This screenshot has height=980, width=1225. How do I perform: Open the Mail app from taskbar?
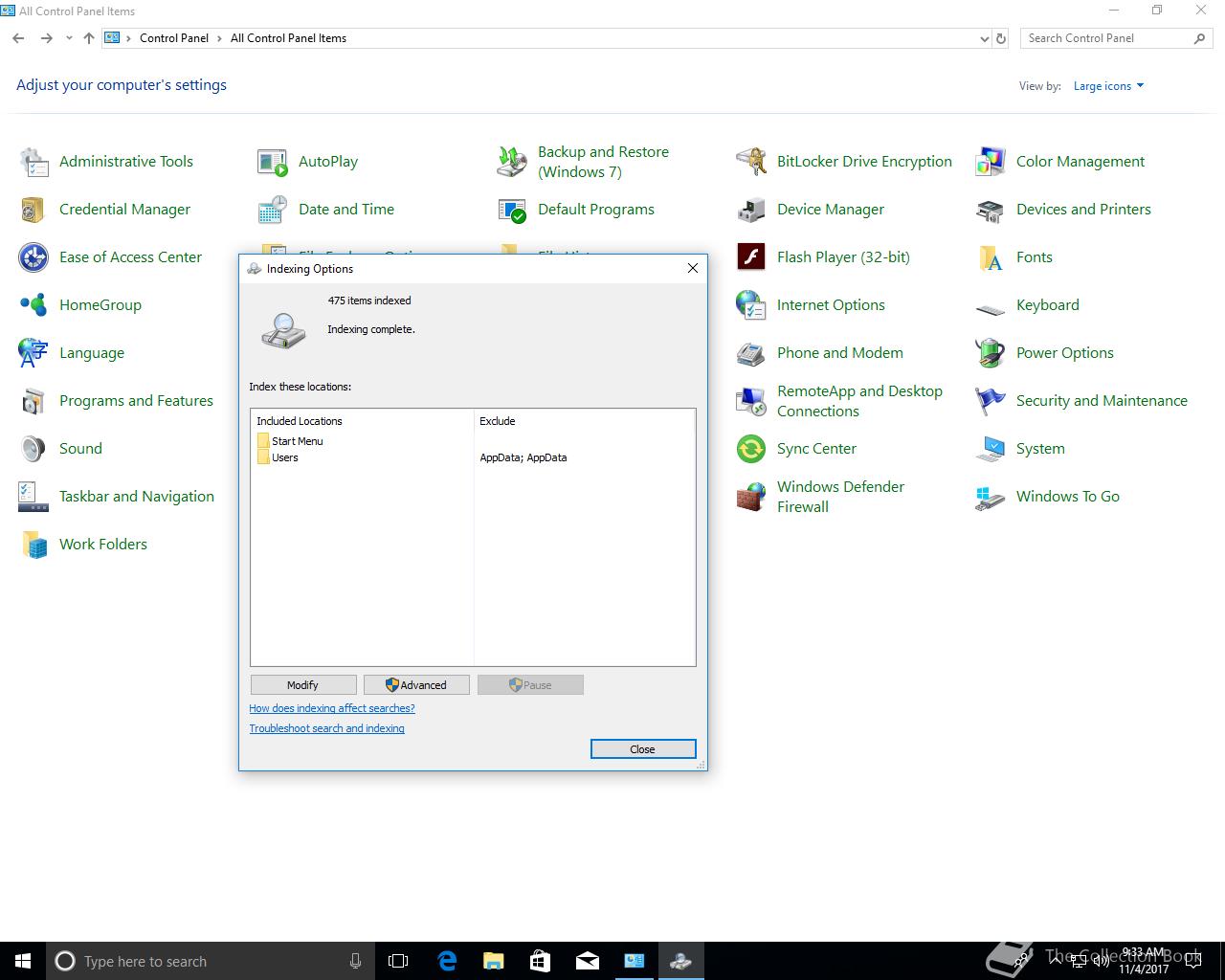point(588,961)
